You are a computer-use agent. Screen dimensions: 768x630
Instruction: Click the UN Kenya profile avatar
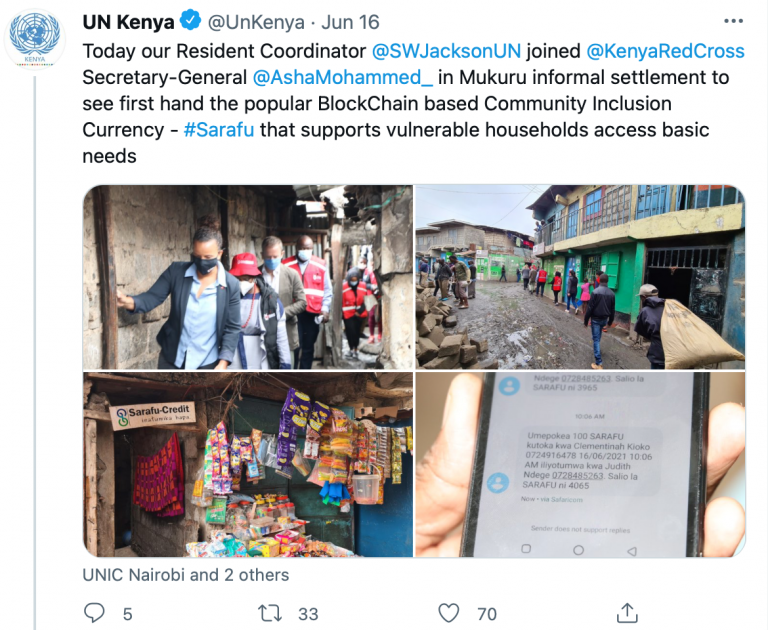click(x=34, y=39)
